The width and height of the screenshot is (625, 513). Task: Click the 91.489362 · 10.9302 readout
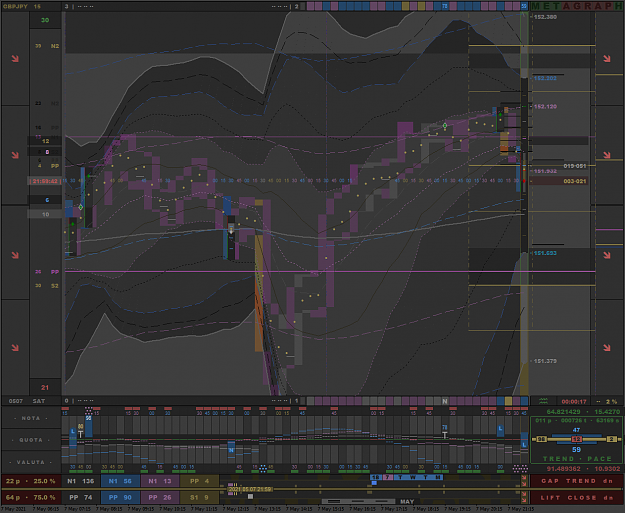click(583, 469)
